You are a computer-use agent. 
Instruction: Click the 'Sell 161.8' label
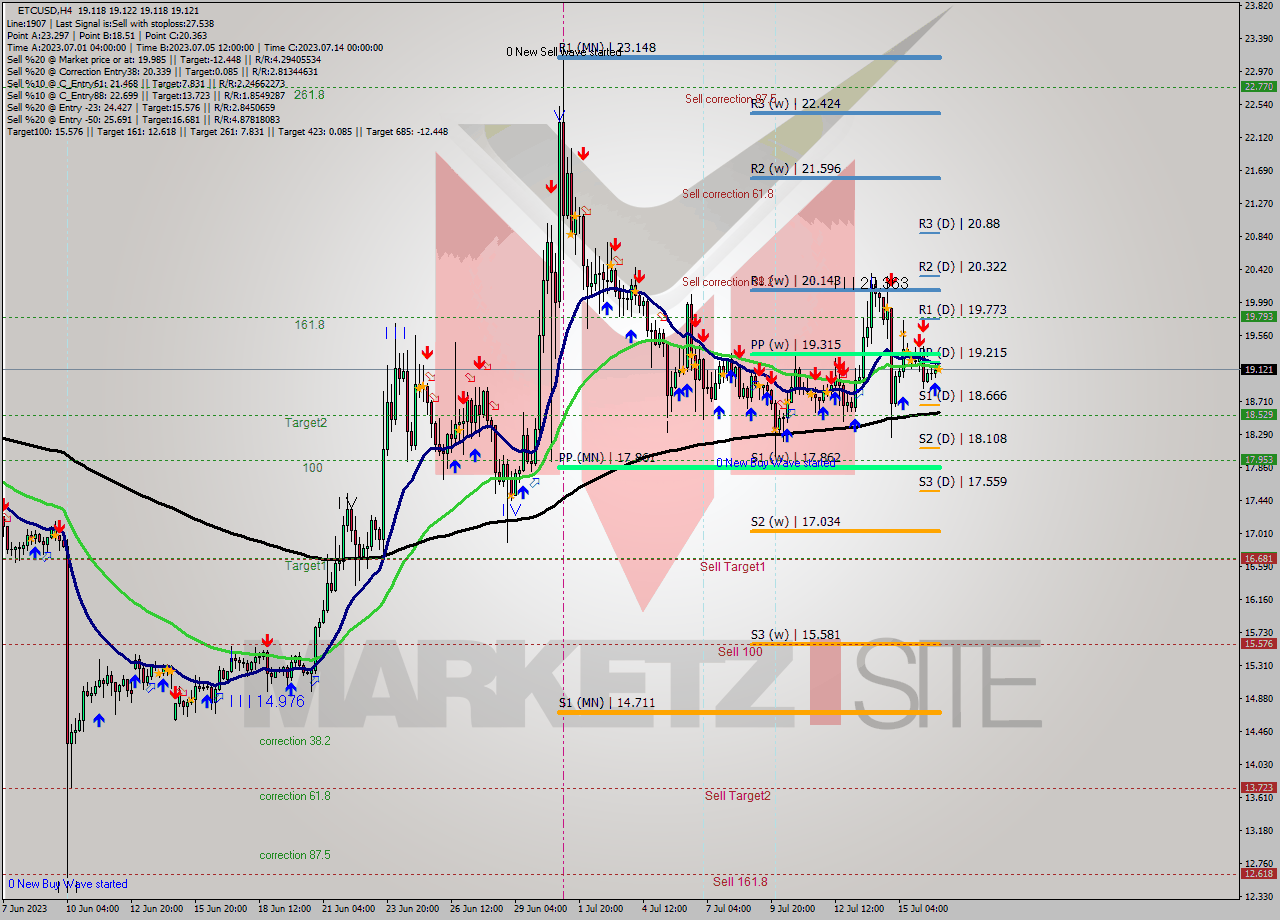pos(740,882)
